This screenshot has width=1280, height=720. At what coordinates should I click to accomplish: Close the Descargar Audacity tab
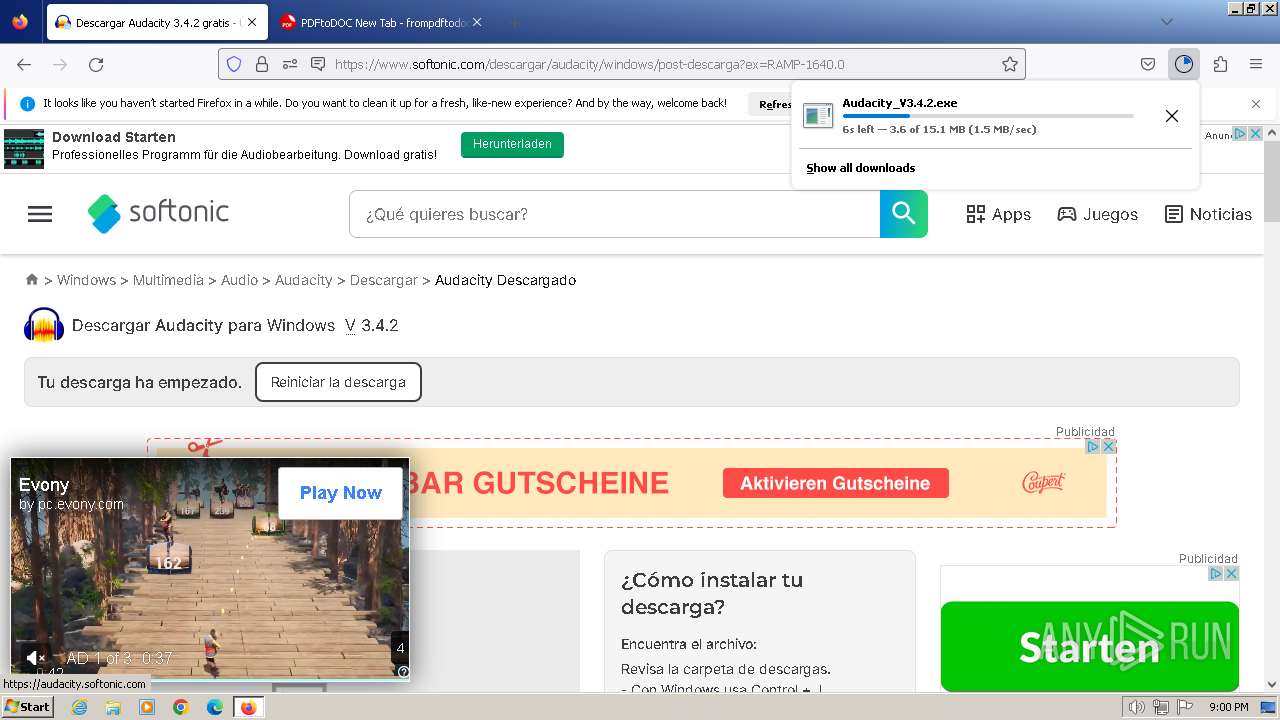pos(251,22)
